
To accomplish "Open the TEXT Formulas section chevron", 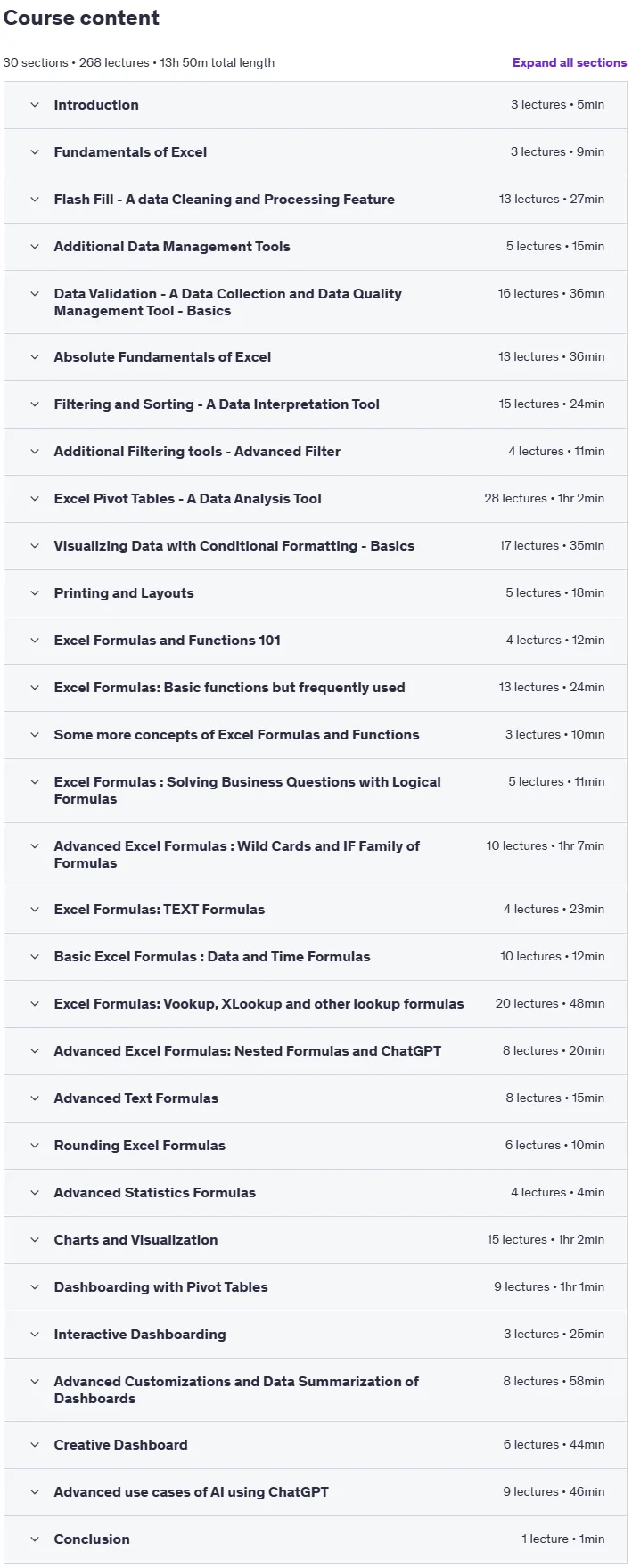I will point(35,910).
